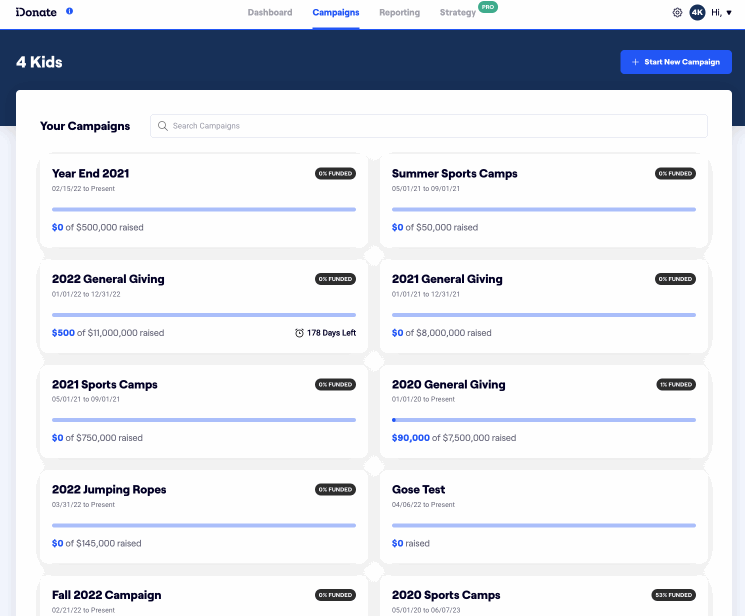Viewport: 745px width, 616px height.
Task: Select the Campaigns tab
Action: click(x=336, y=13)
